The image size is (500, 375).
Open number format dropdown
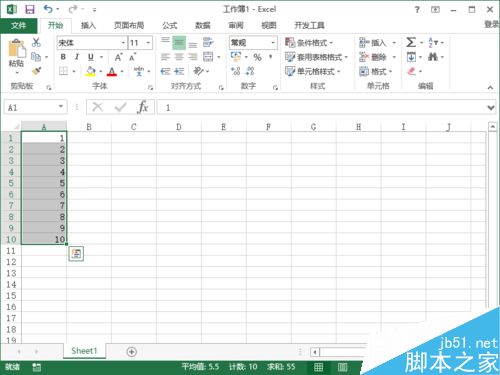point(273,43)
